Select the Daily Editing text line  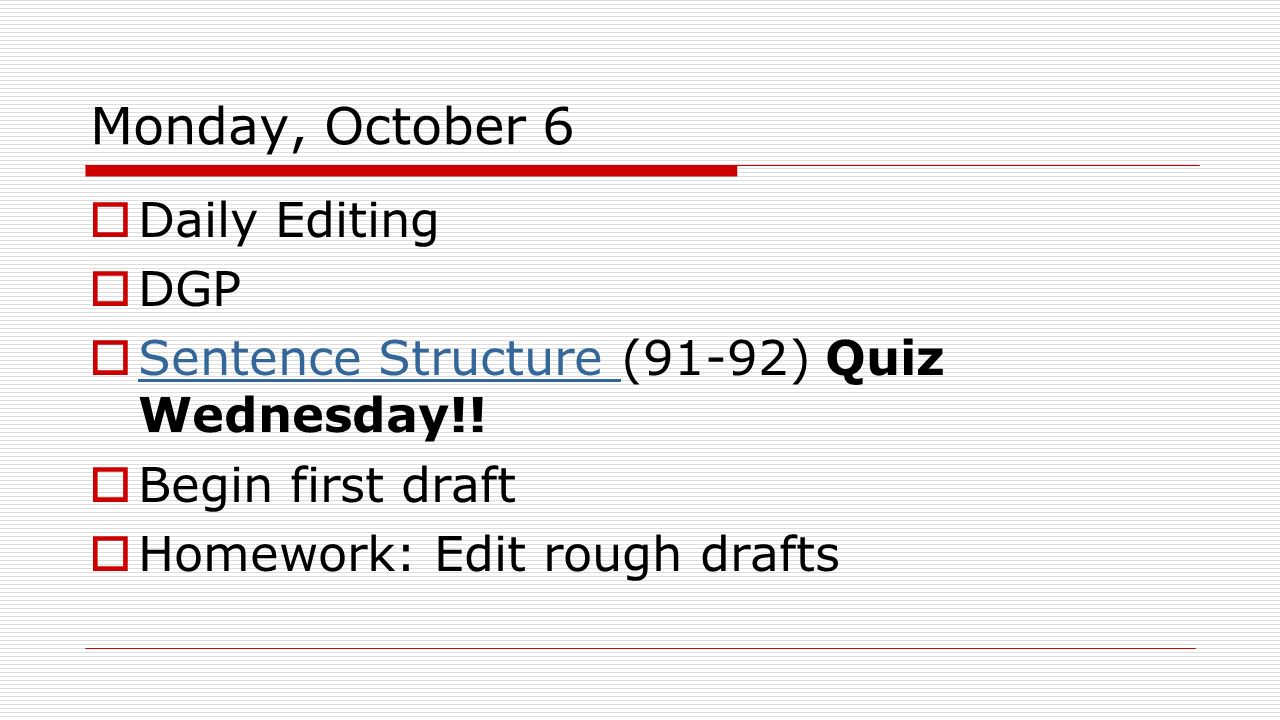pos(289,222)
